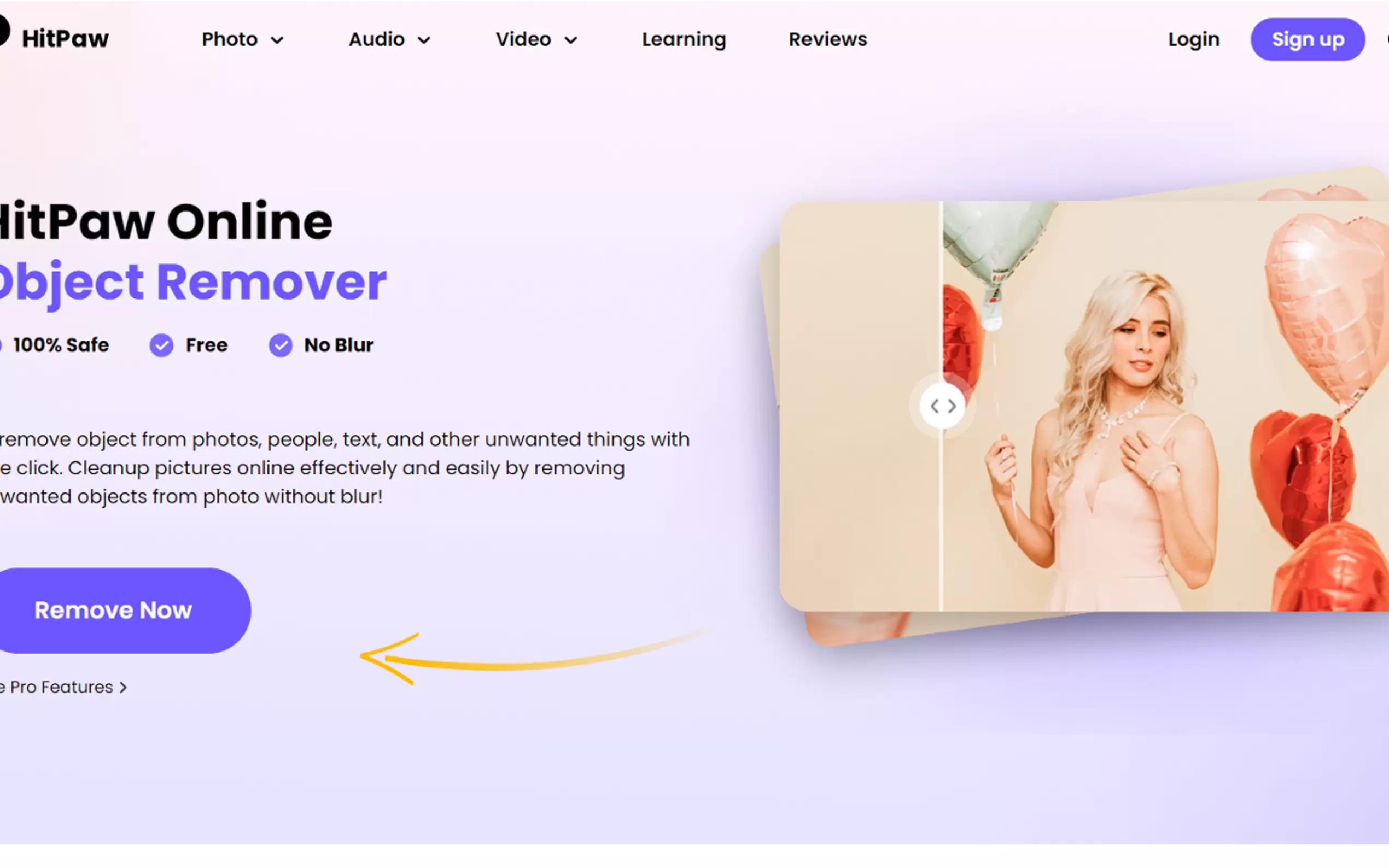1389x868 pixels.
Task: Open the Reviews menu item
Action: point(827,39)
